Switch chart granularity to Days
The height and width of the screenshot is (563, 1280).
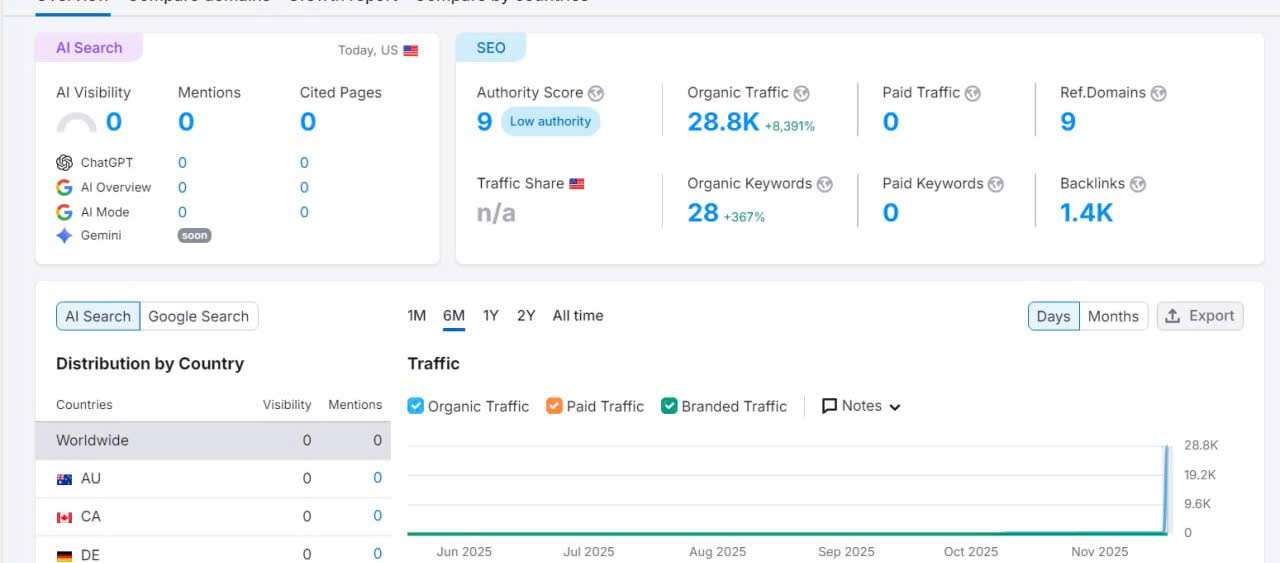click(x=1053, y=316)
